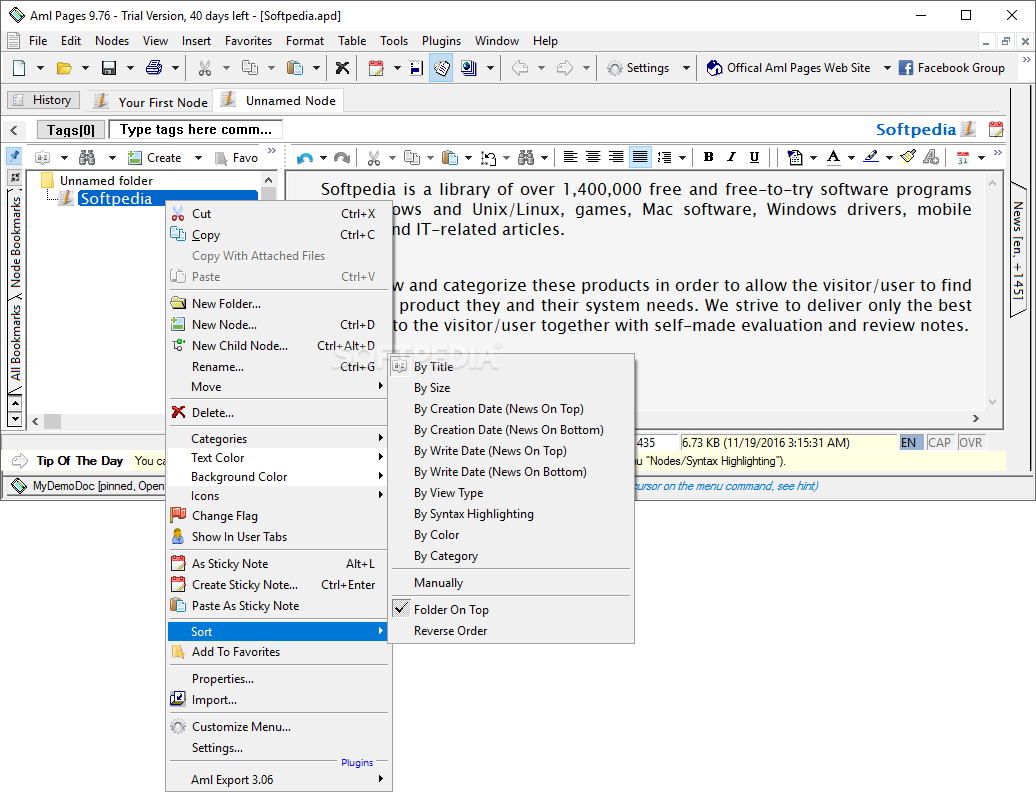Switch to Your First Node tab
1036x792 pixels.
[151, 102]
